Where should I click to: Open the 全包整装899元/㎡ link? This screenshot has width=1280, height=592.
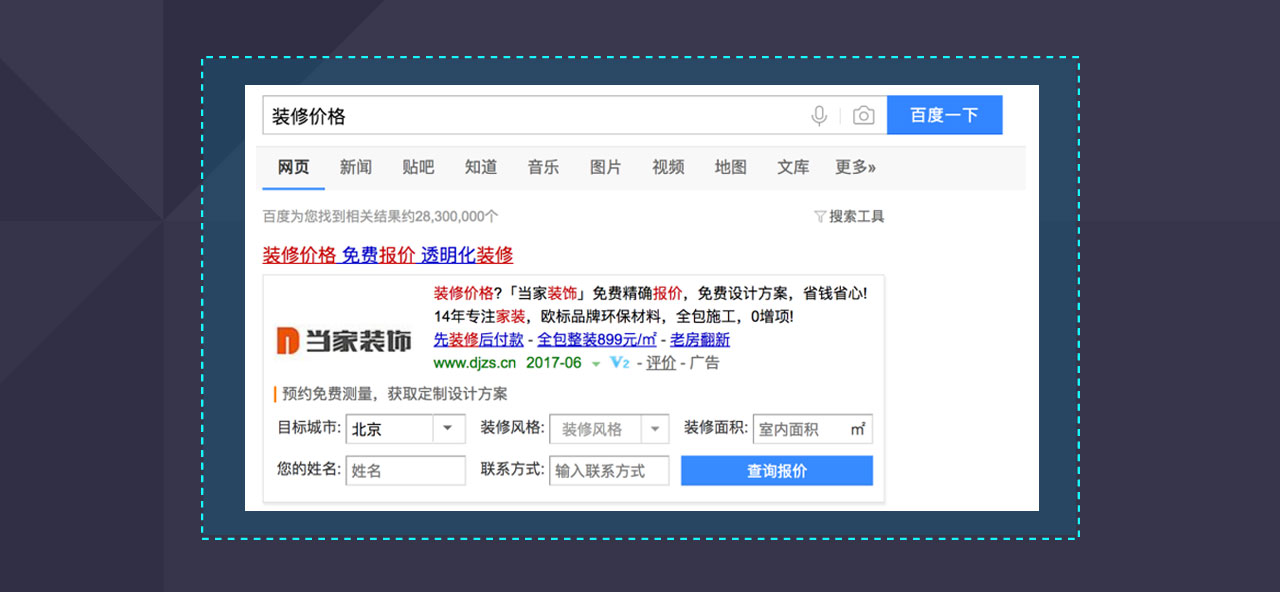click(x=597, y=339)
